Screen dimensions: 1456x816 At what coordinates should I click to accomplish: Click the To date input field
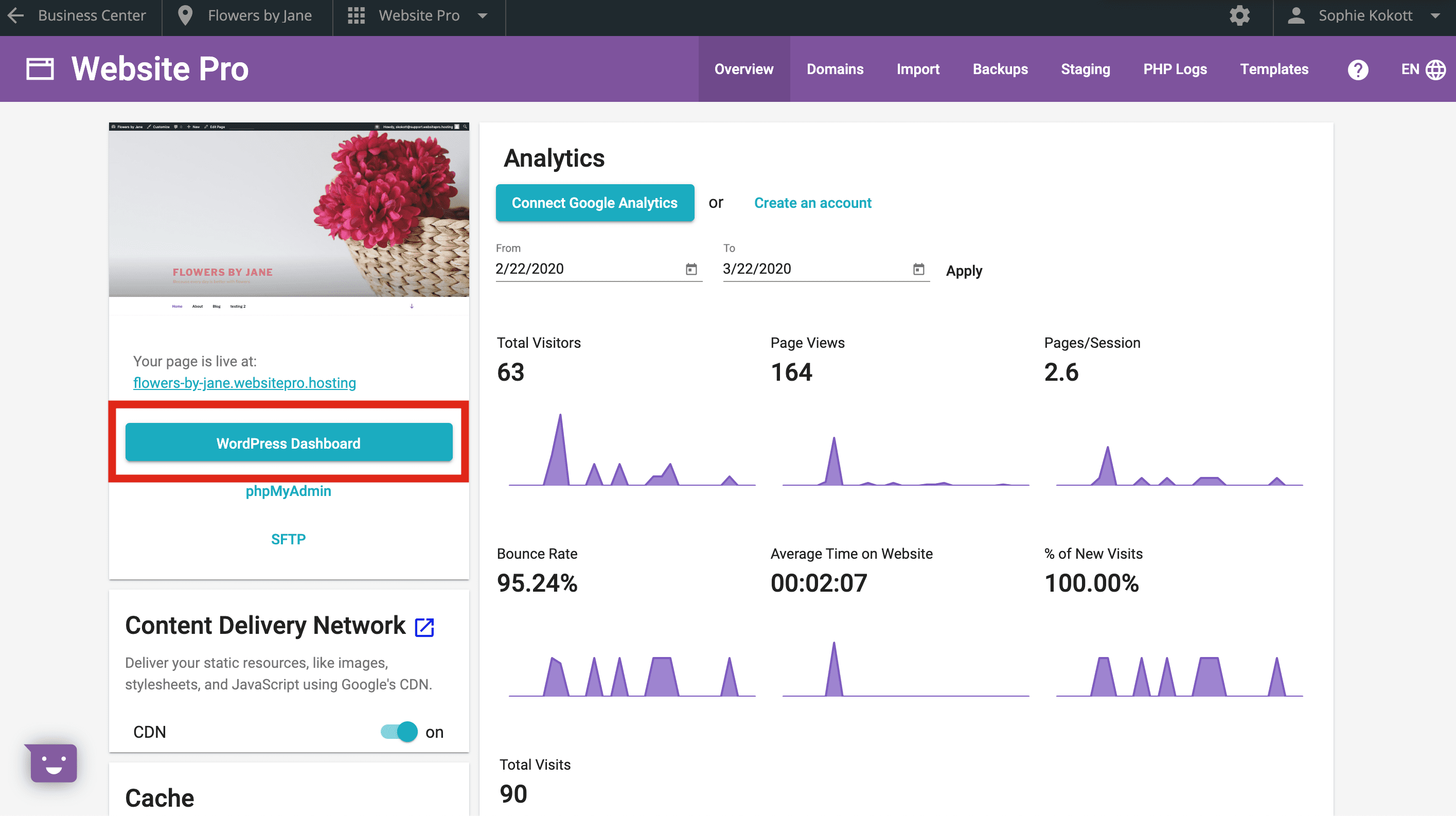tap(826, 269)
